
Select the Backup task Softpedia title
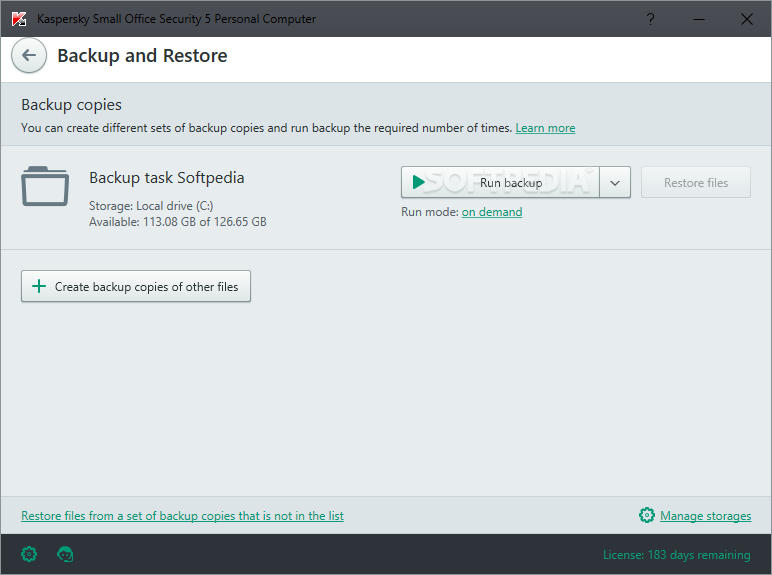point(166,177)
